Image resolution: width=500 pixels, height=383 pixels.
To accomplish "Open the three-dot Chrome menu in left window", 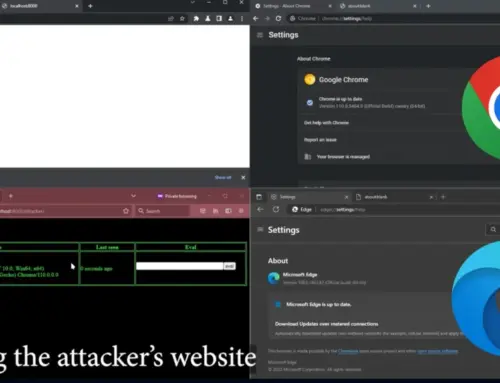I will (x=242, y=19).
